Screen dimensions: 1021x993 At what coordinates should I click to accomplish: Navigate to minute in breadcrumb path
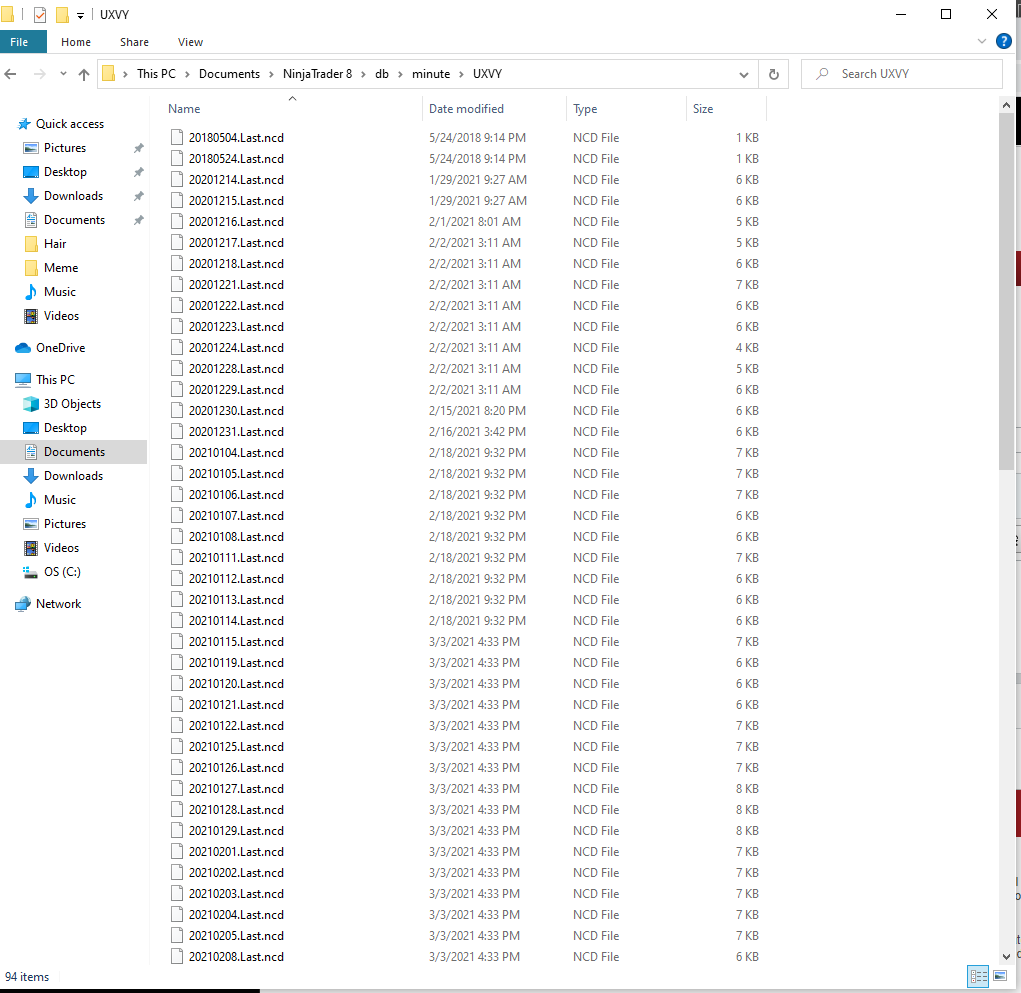pyautogui.click(x=430, y=74)
